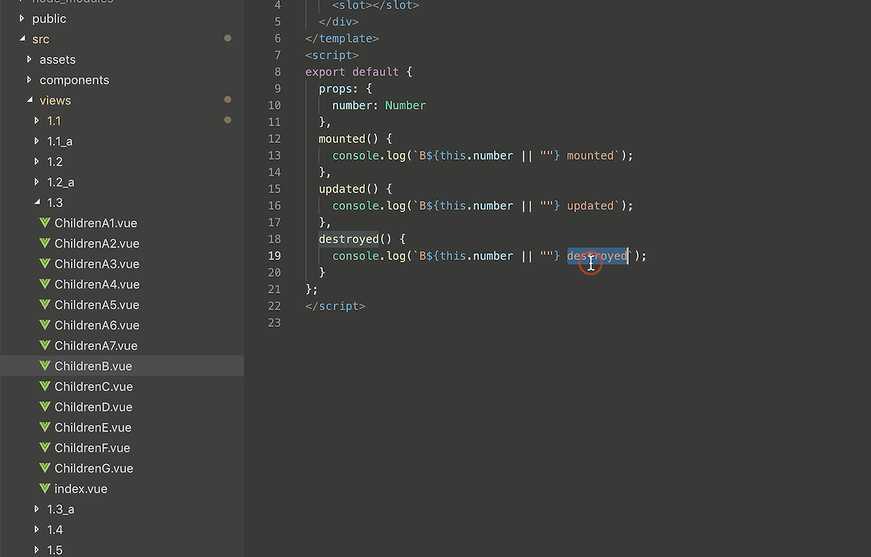Open ChildrenA7.vue file
Screen dimensions: 871x557
pos(96,346)
